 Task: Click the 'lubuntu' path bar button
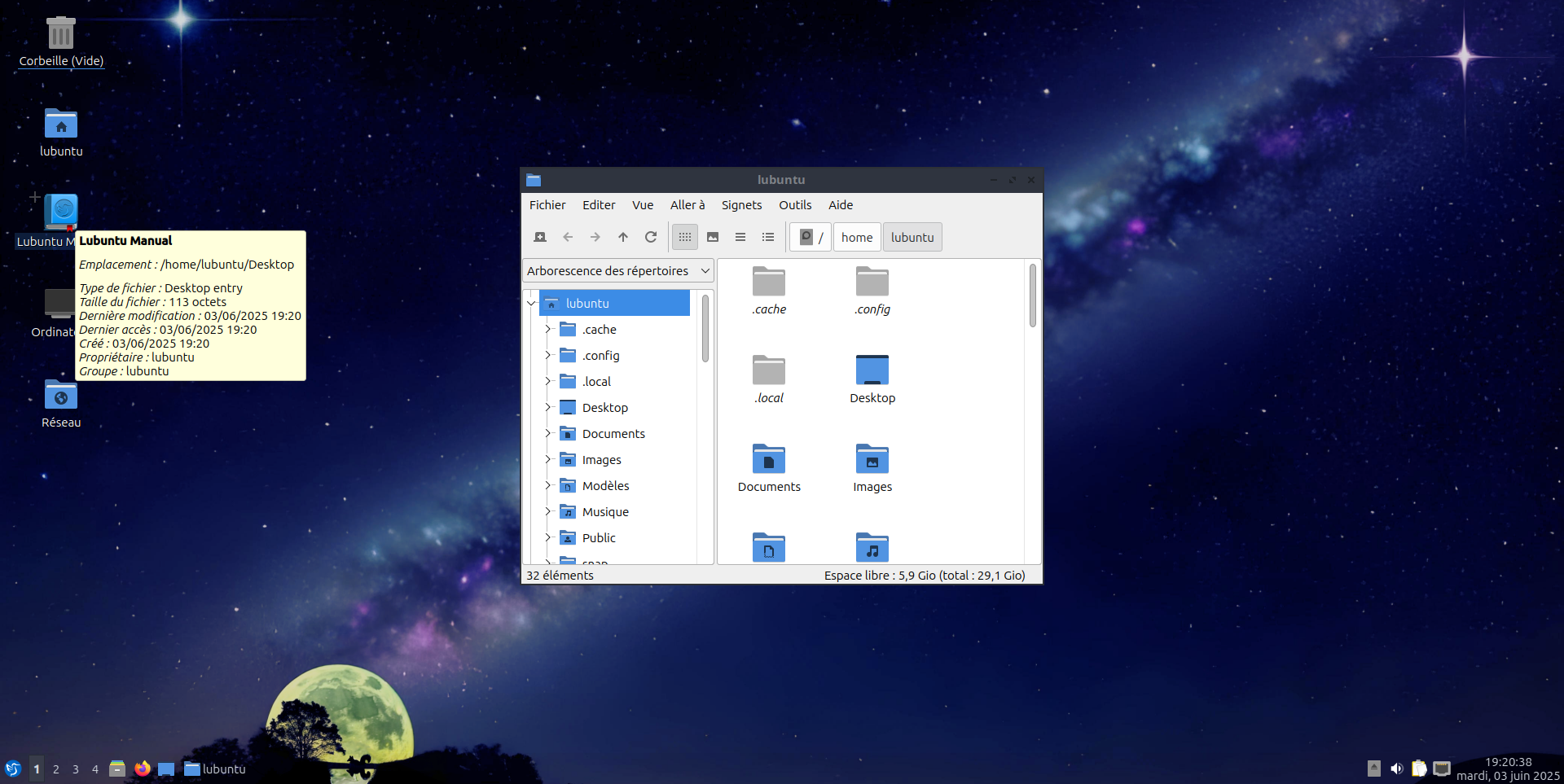tap(912, 237)
